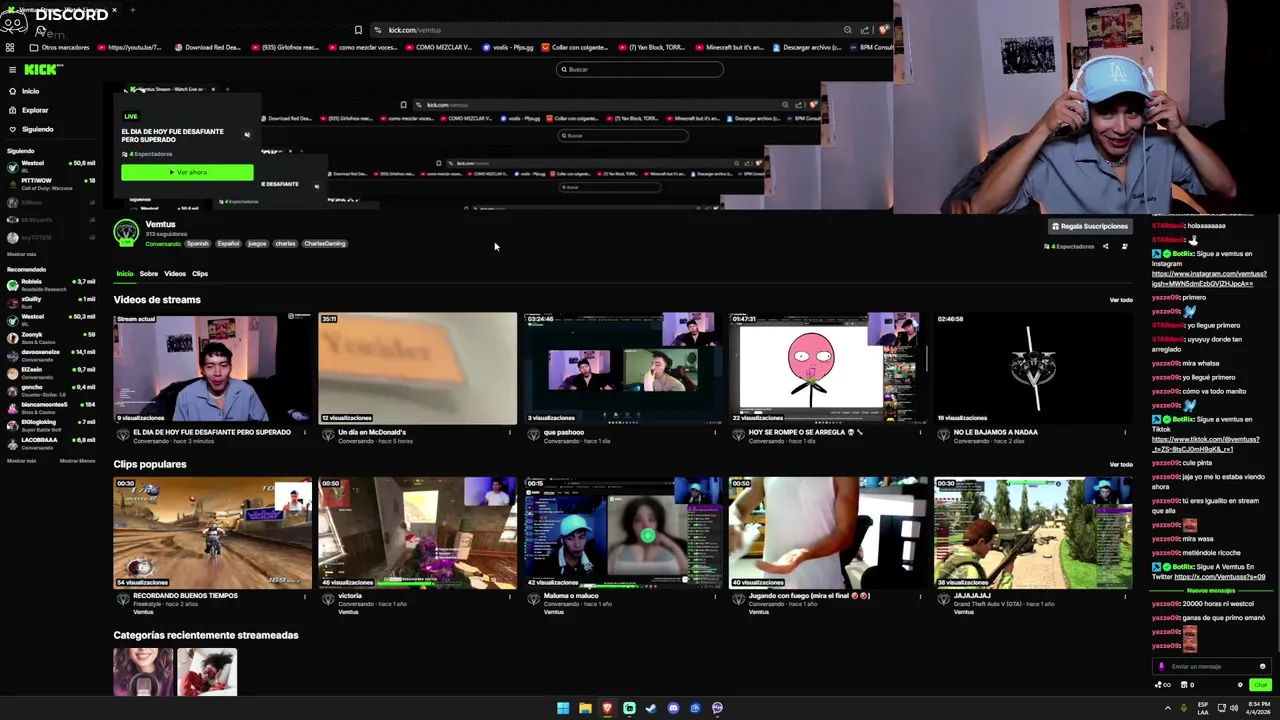
Task: Open LACOBRAAA recommended channel
Action: (x=50, y=442)
